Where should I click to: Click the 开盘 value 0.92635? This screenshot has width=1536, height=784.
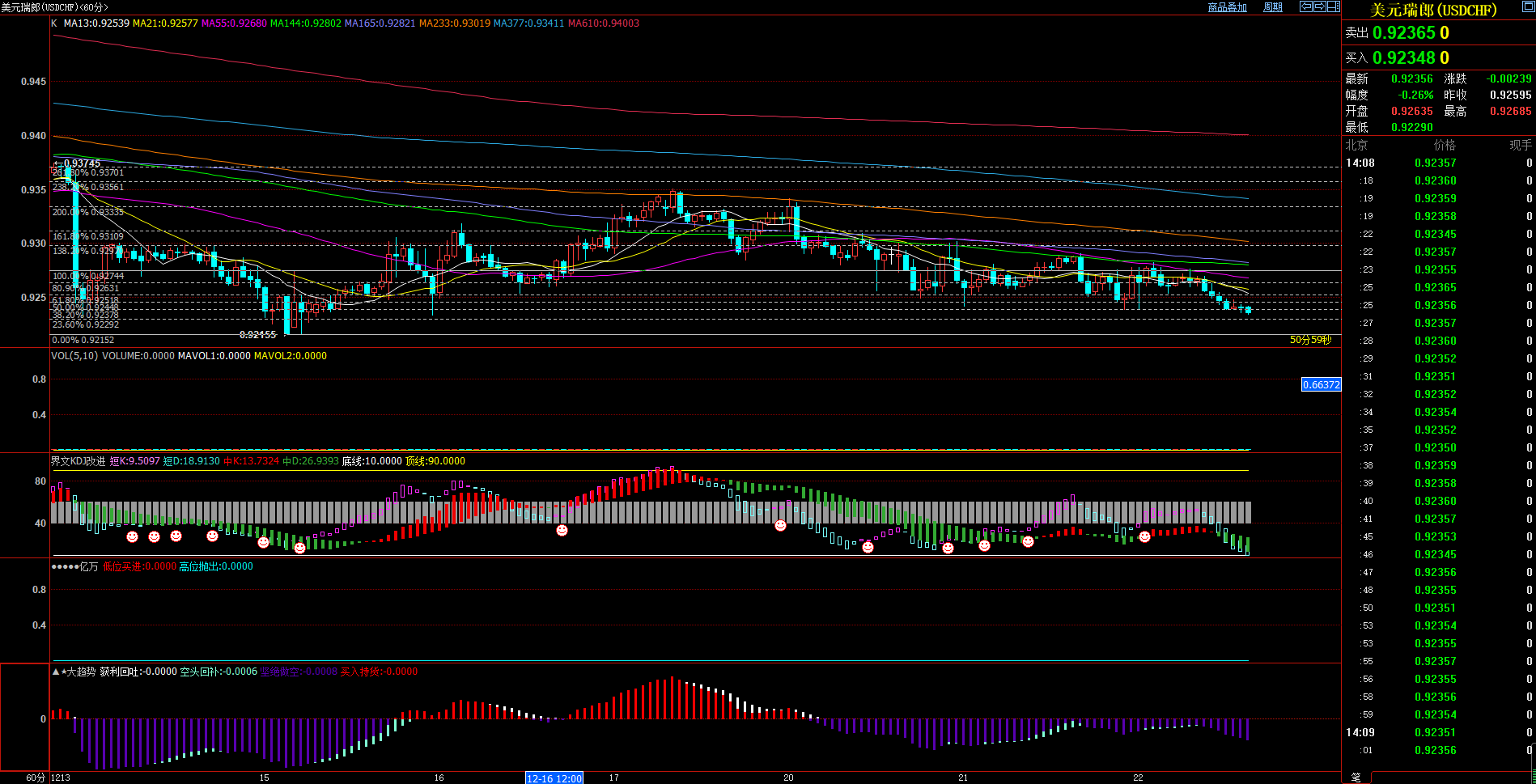coord(1411,111)
